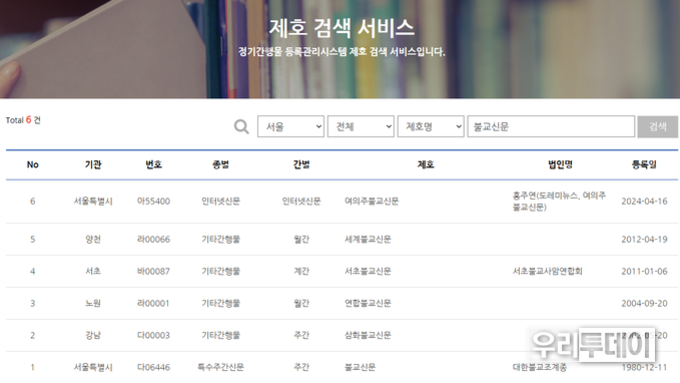Click date 2004-09-20

click(644, 304)
